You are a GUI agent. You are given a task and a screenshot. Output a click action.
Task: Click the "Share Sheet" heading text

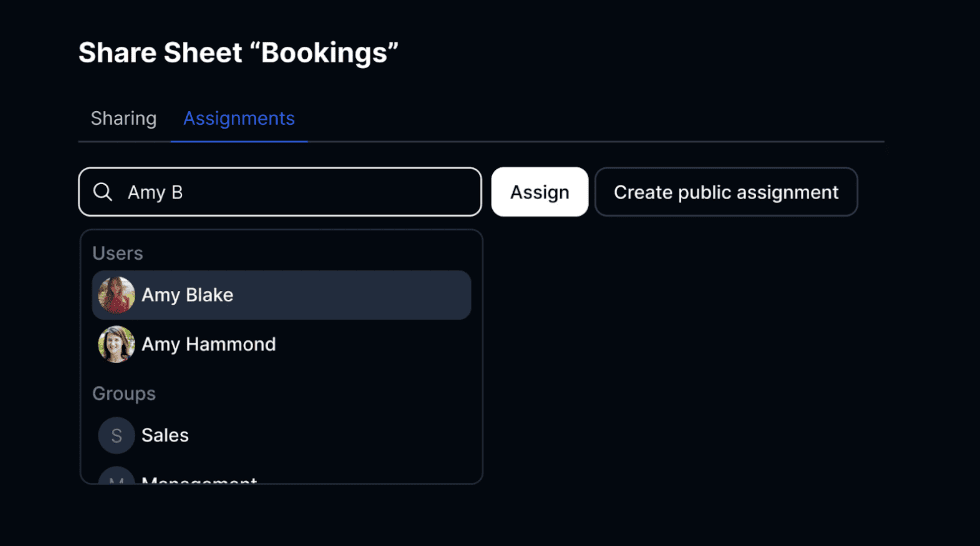tap(160, 53)
